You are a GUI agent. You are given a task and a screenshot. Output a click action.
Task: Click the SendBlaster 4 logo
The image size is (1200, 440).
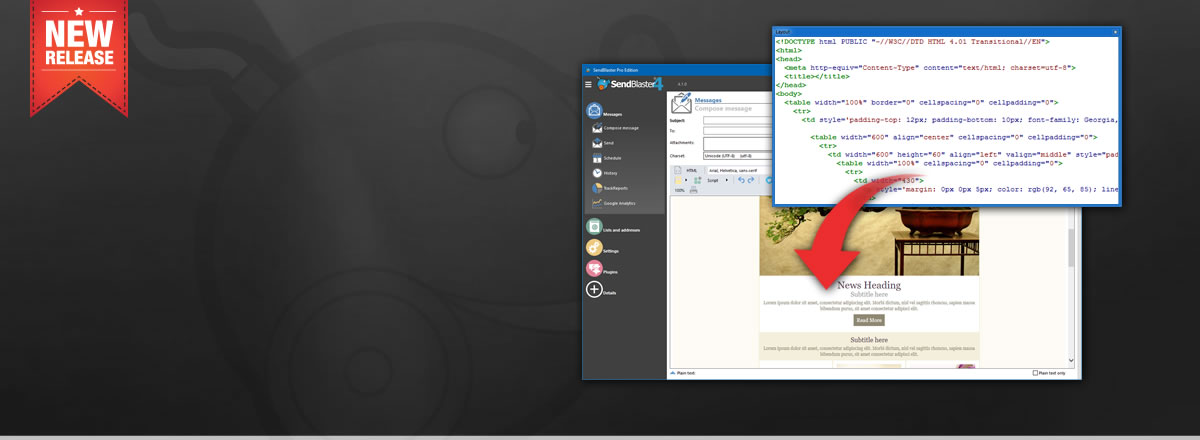(630, 84)
